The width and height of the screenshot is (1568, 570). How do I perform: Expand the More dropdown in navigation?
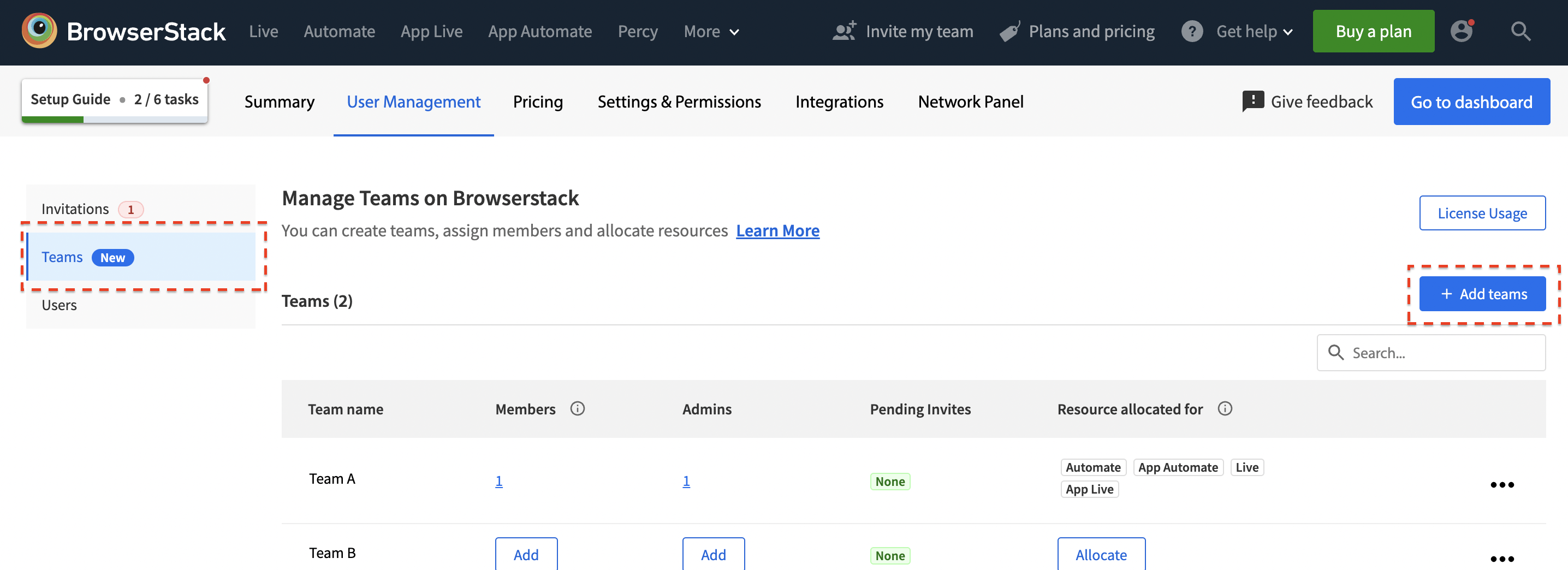click(711, 32)
